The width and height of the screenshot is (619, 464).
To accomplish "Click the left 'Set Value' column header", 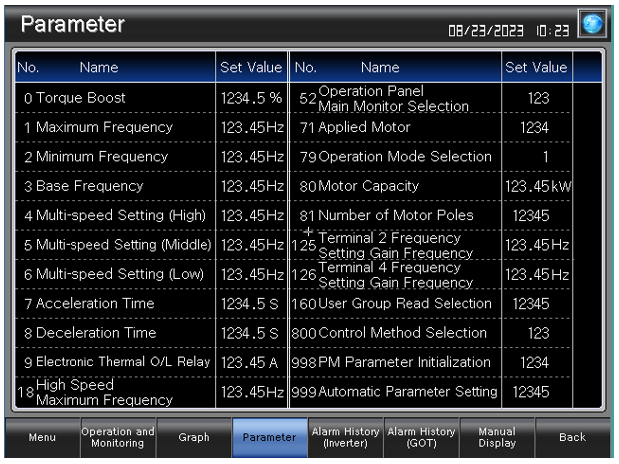I will click(x=251, y=68).
